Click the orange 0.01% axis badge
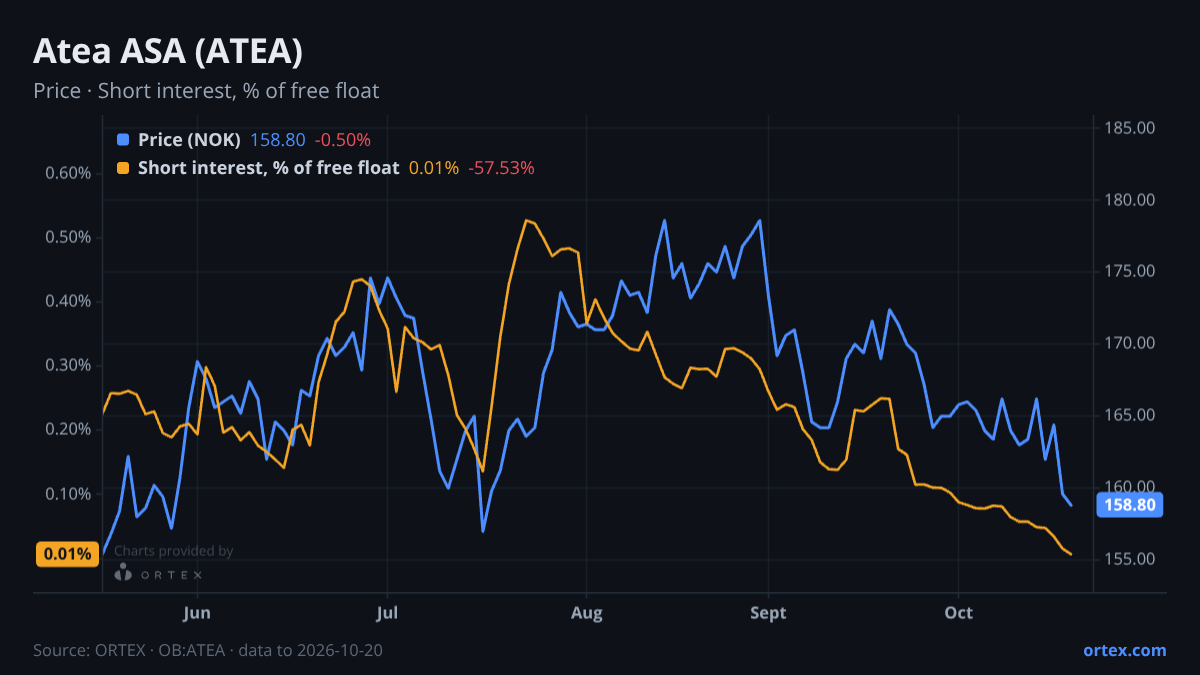Viewport: 1200px width, 675px height. 68,554
